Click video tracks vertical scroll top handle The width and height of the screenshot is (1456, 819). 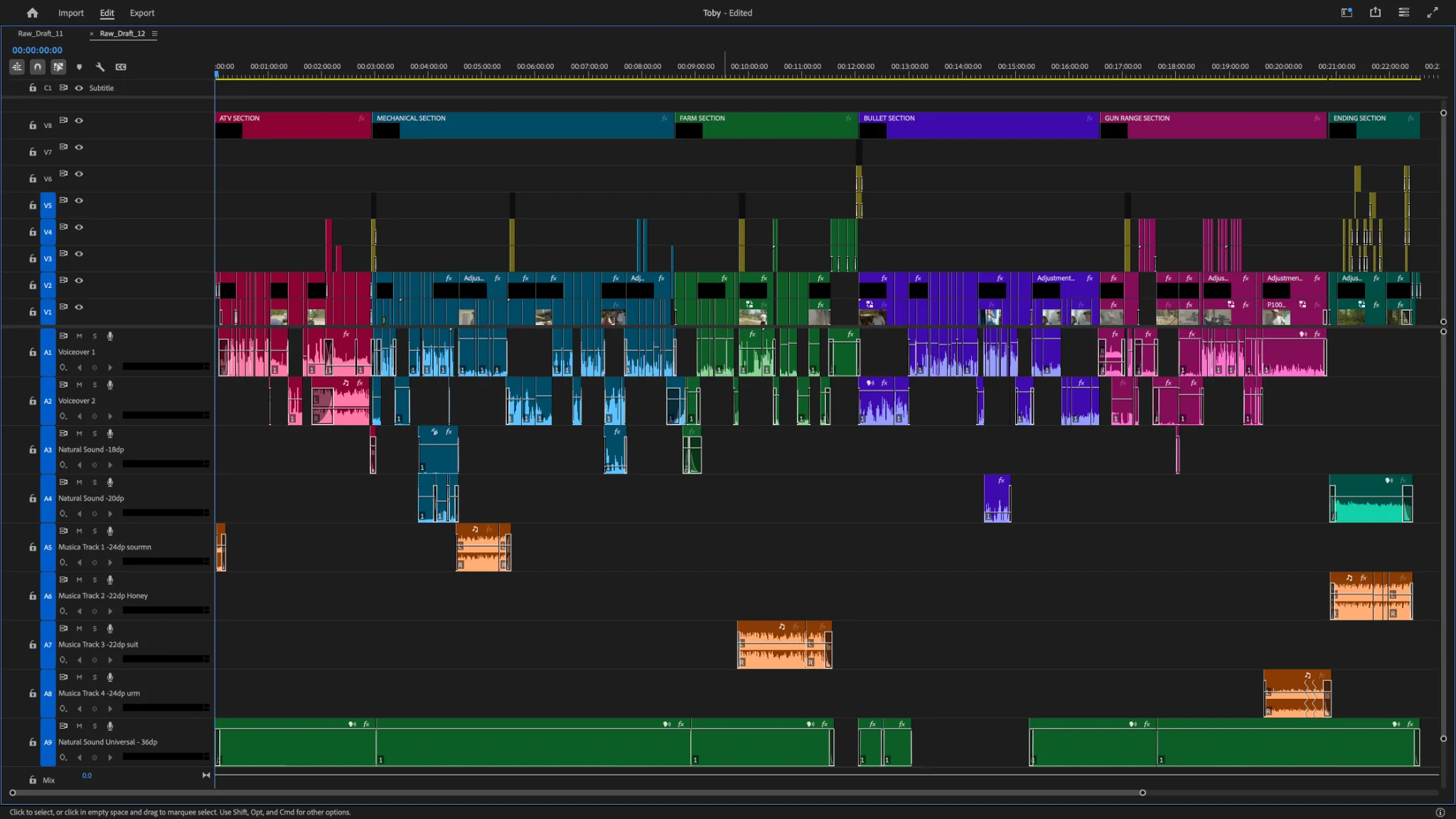[1443, 113]
